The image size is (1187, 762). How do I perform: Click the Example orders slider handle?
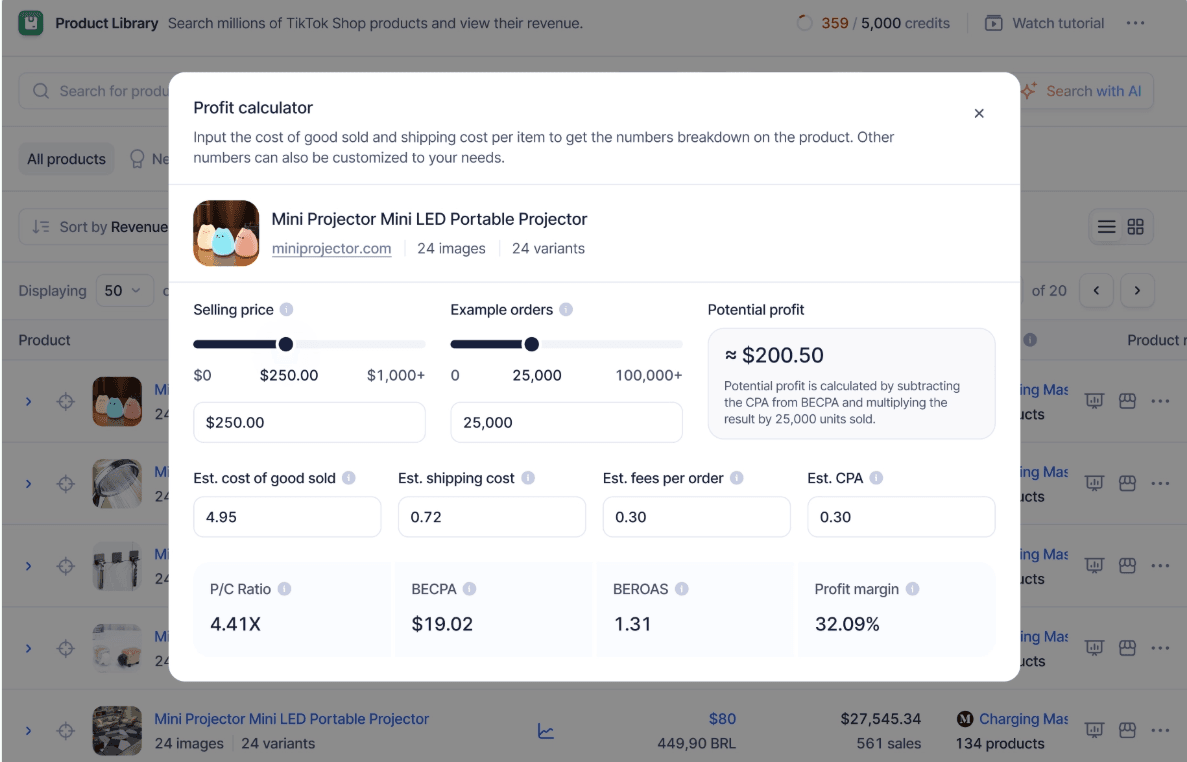coord(532,344)
